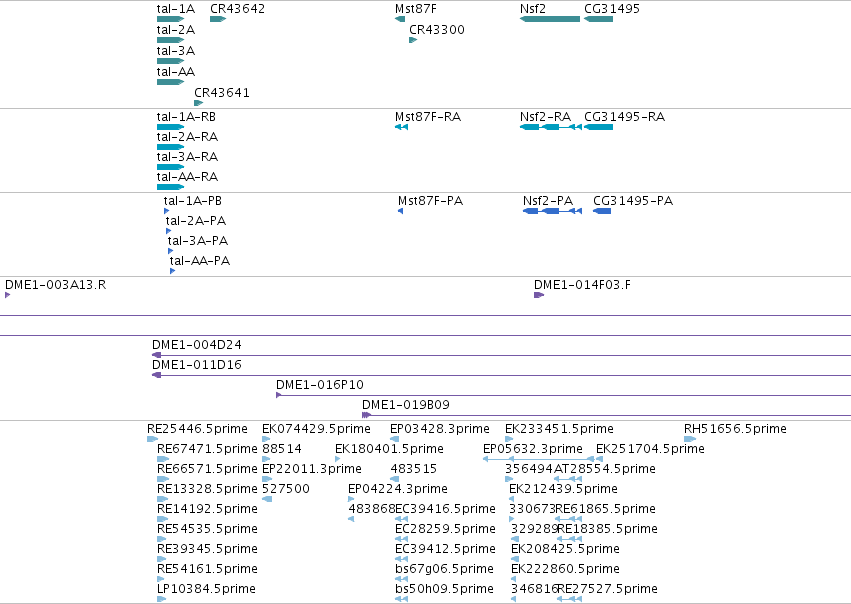Click the CR43300 gene arrow
Screen dimensions: 851x604
pos(413,40)
